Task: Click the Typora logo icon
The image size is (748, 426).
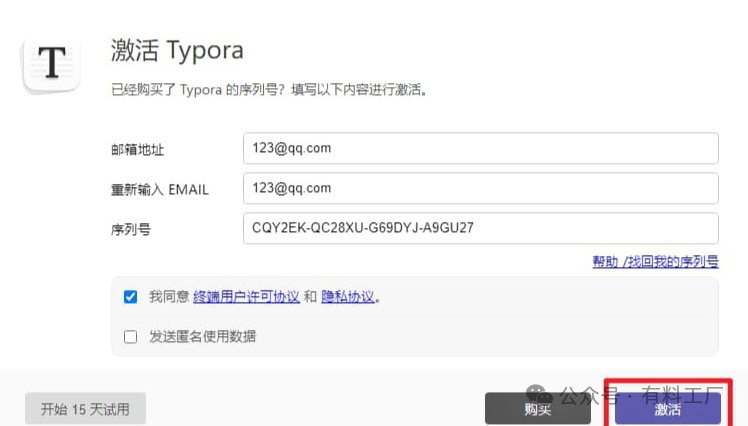Action: pos(51,61)
